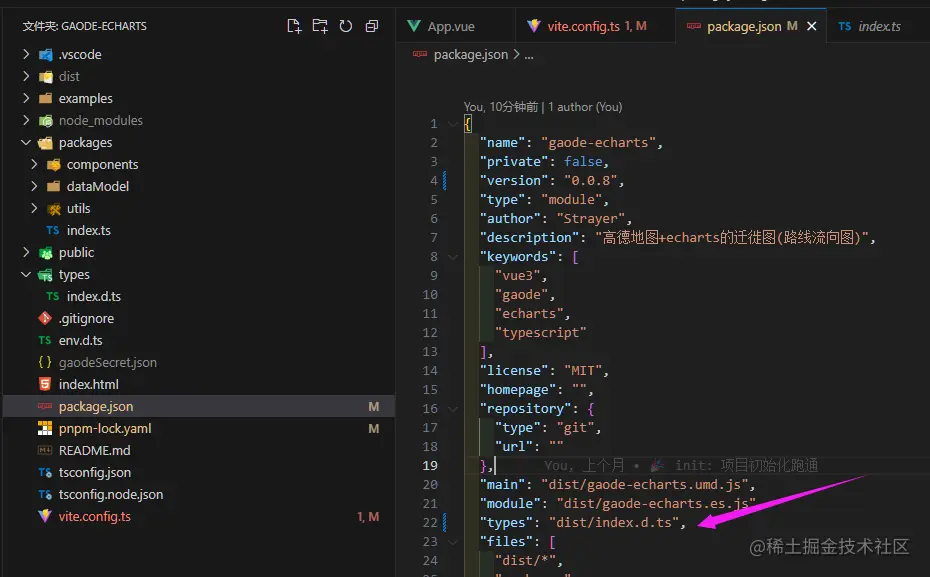
Task: Expand the examples folder chevron
Action: (26, 98)
